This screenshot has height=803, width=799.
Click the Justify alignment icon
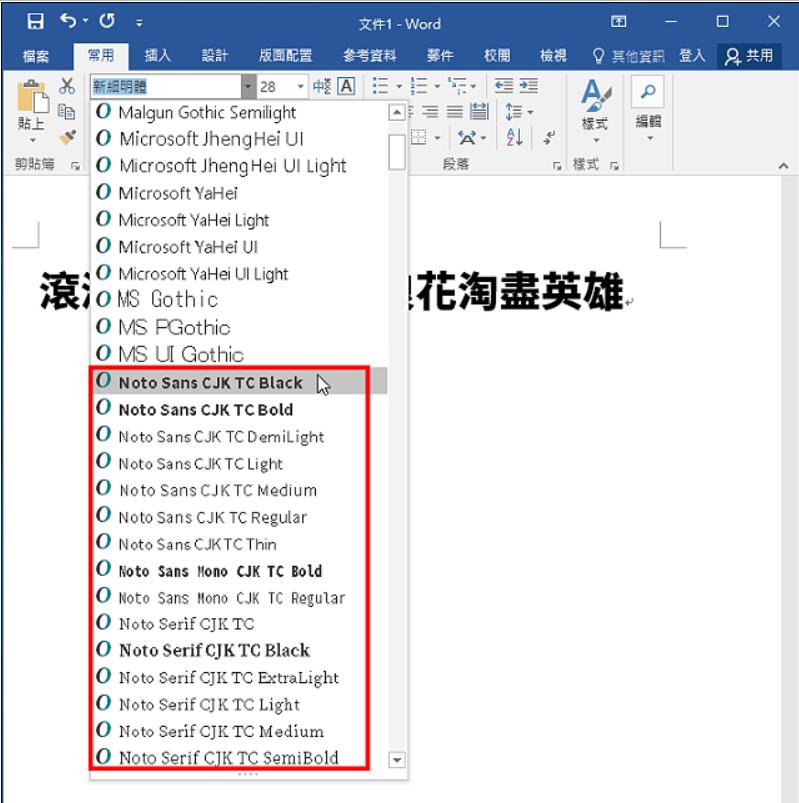[x=454, y=111]
